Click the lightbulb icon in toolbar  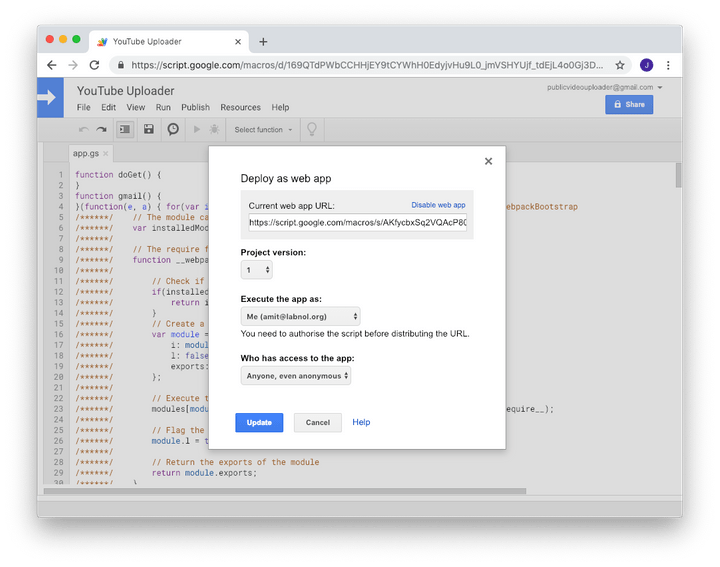312,129
